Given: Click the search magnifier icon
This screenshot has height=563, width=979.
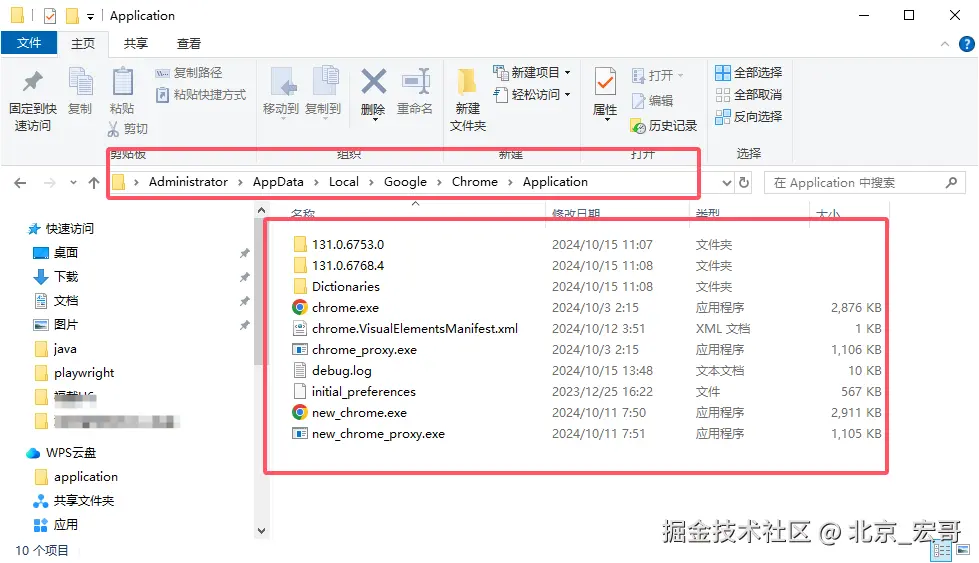Looking at the screenshot, I should click(951, 183).
